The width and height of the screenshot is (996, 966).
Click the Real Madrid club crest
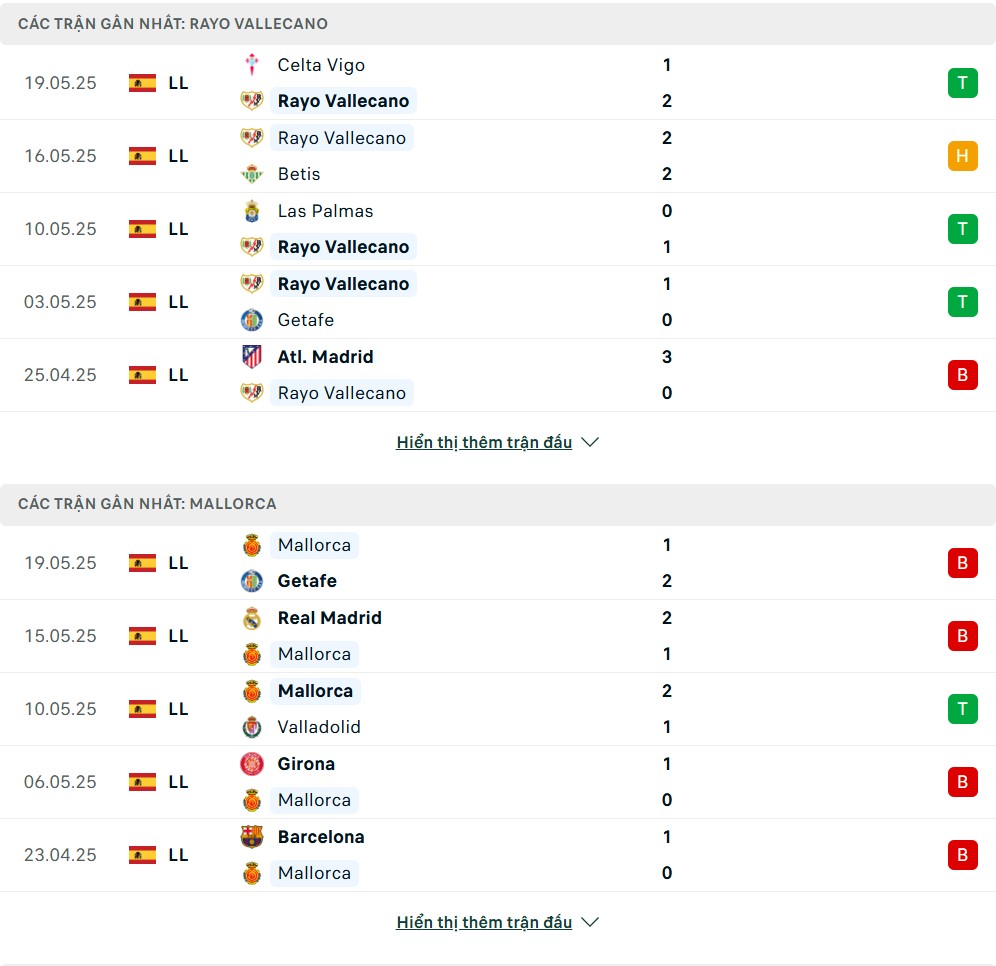point(252,618)
